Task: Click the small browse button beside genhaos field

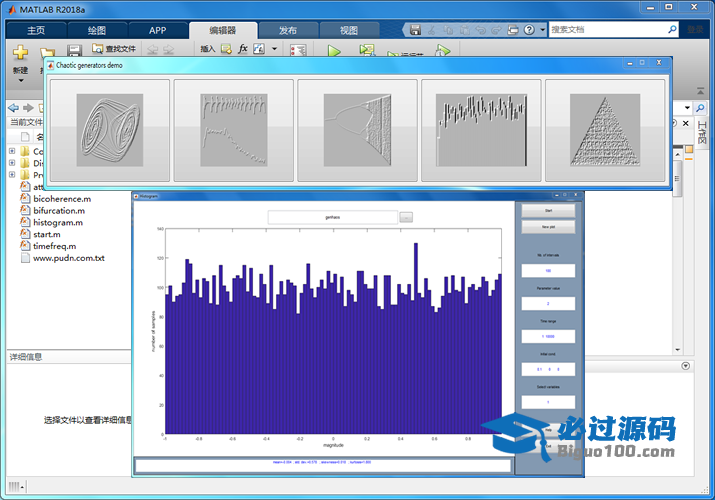Action: (406, 217)
